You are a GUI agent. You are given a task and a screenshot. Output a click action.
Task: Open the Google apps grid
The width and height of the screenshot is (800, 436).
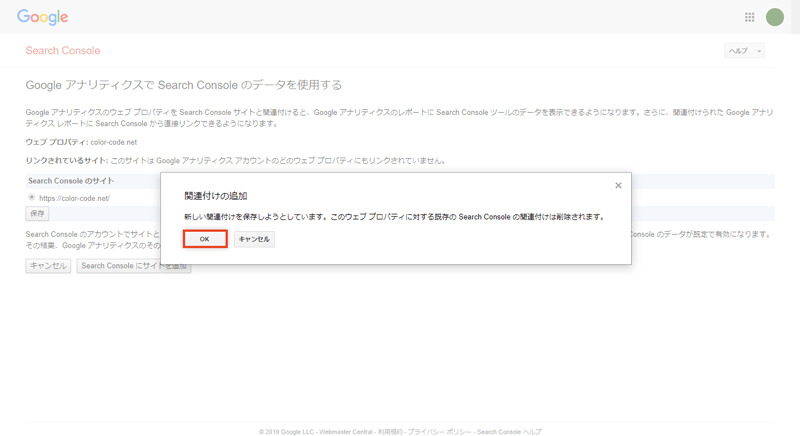749,17
